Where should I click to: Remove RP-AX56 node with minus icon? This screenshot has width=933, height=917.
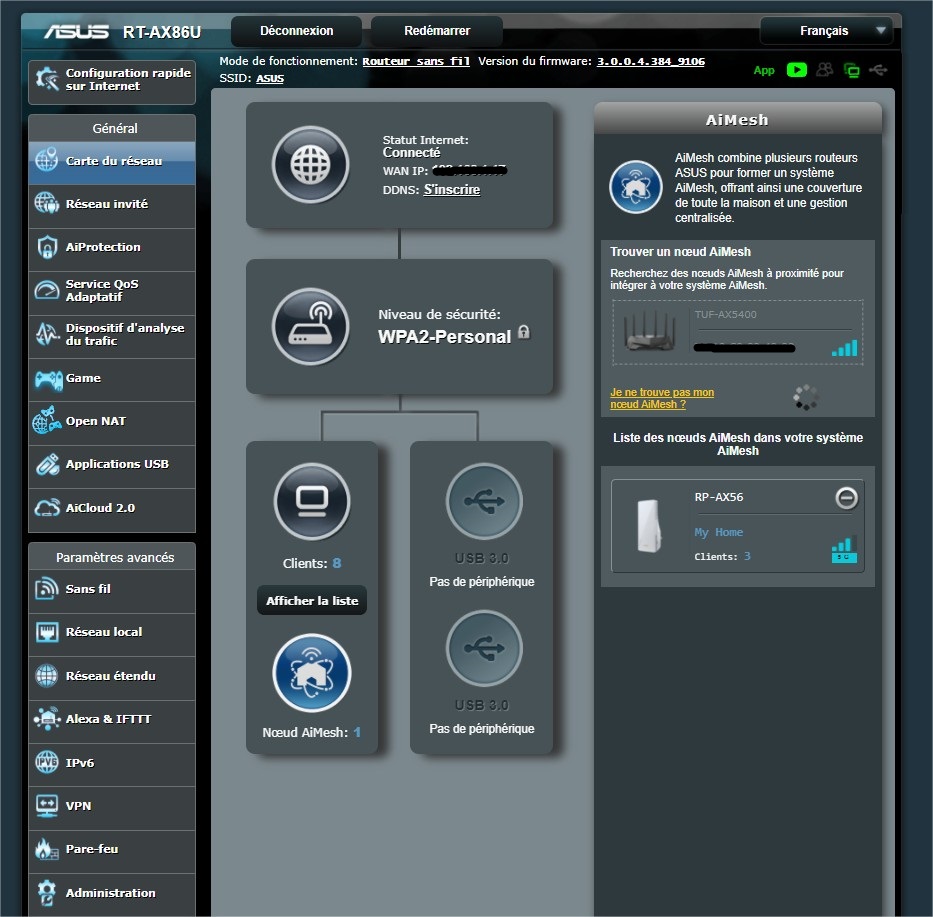pyautogui.click(x=846, y=497)
